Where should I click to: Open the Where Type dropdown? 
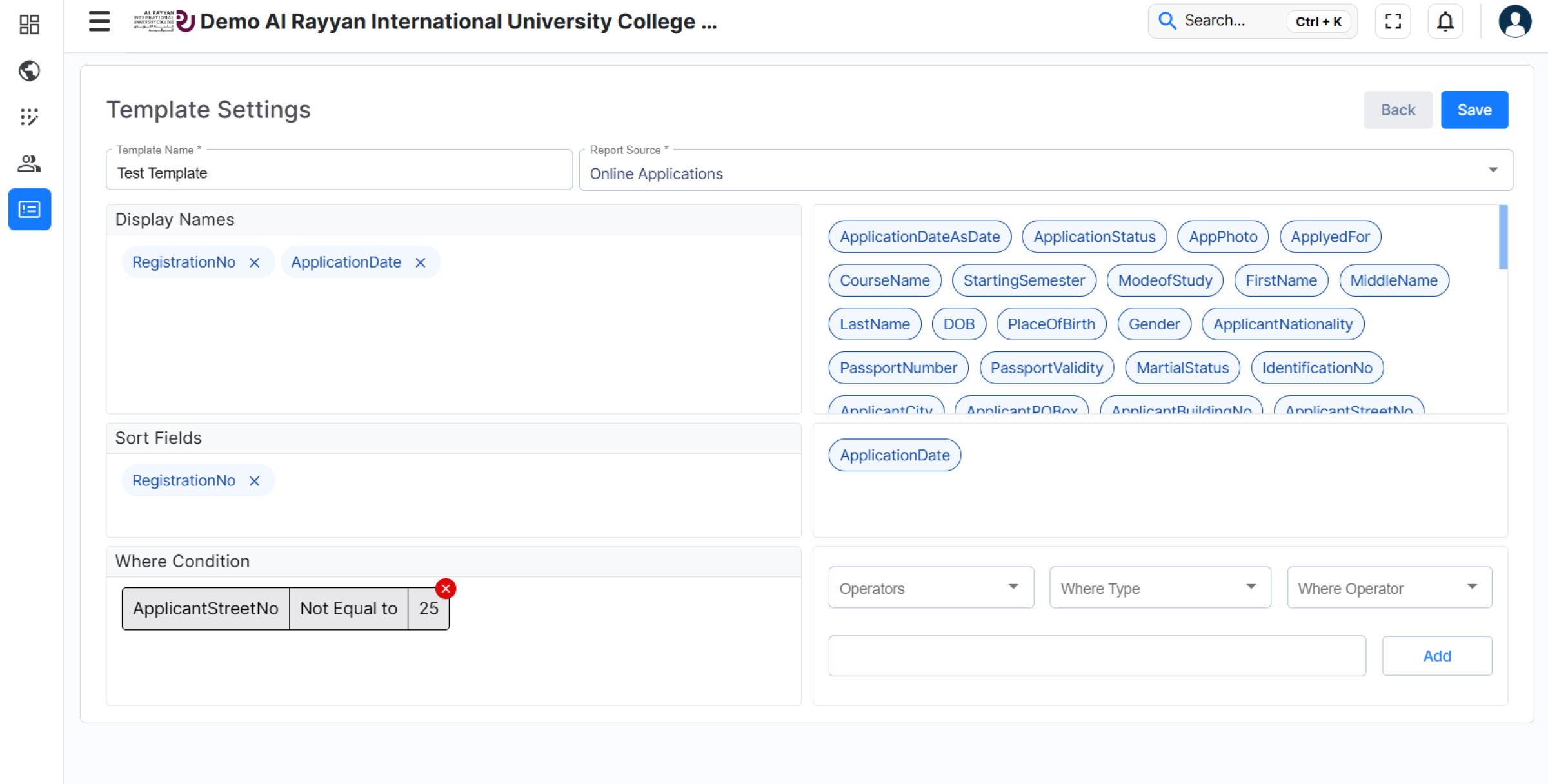pos(1159,588)
